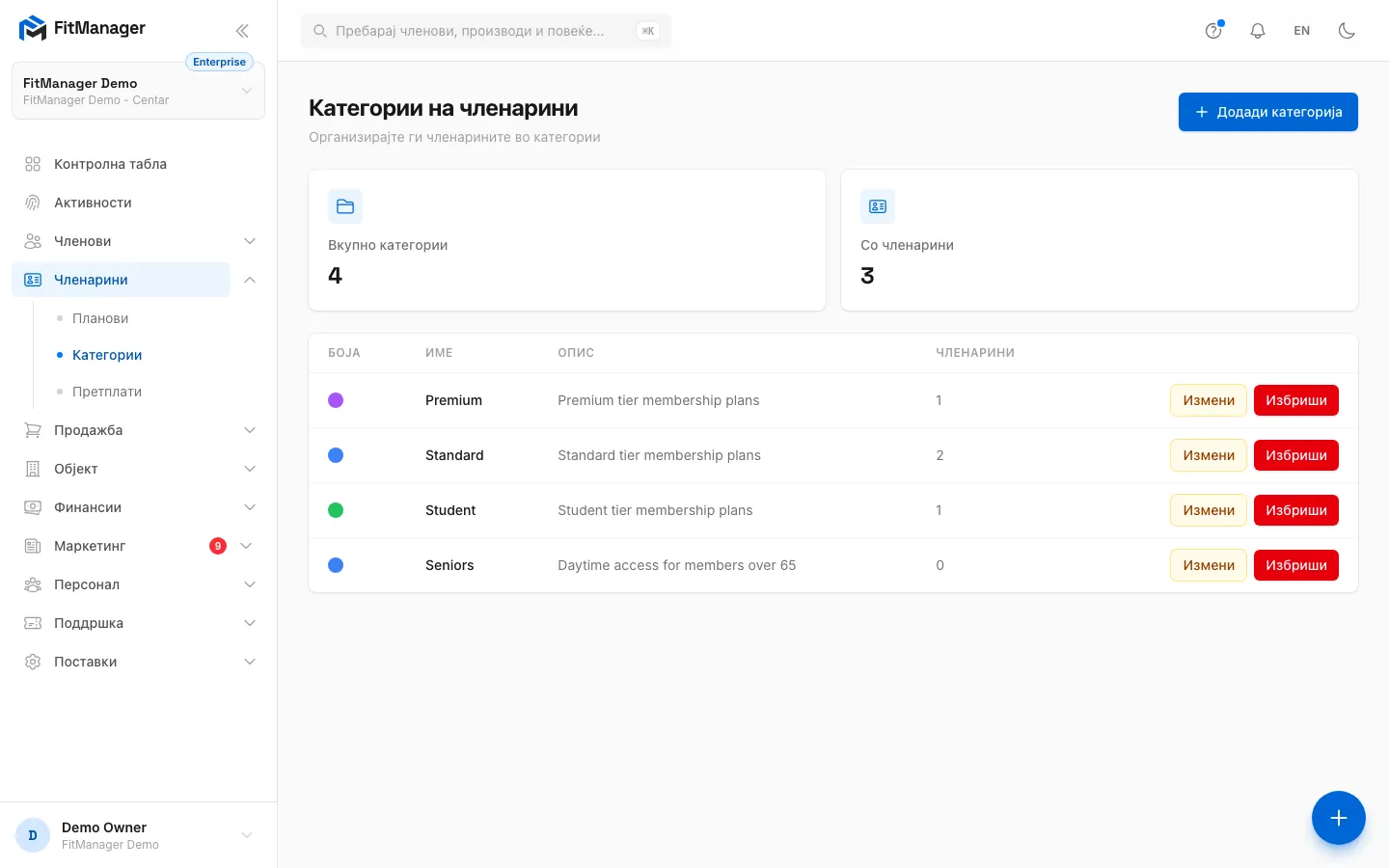This screenshot has width=1389, height=868.
Task: Open the help icon in the top bar
Action: (x=1213, y=31)
